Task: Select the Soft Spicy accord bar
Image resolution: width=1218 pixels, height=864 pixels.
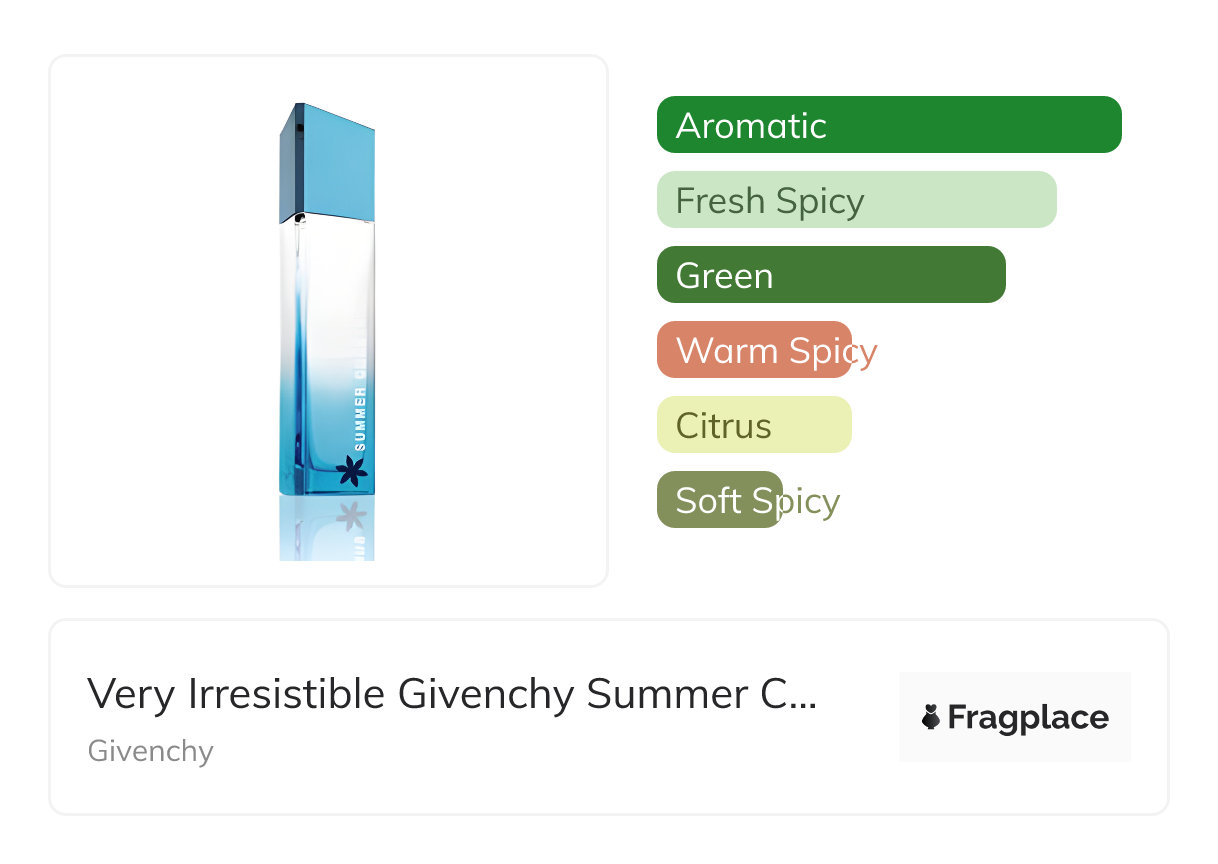Action: pos(719,500)
